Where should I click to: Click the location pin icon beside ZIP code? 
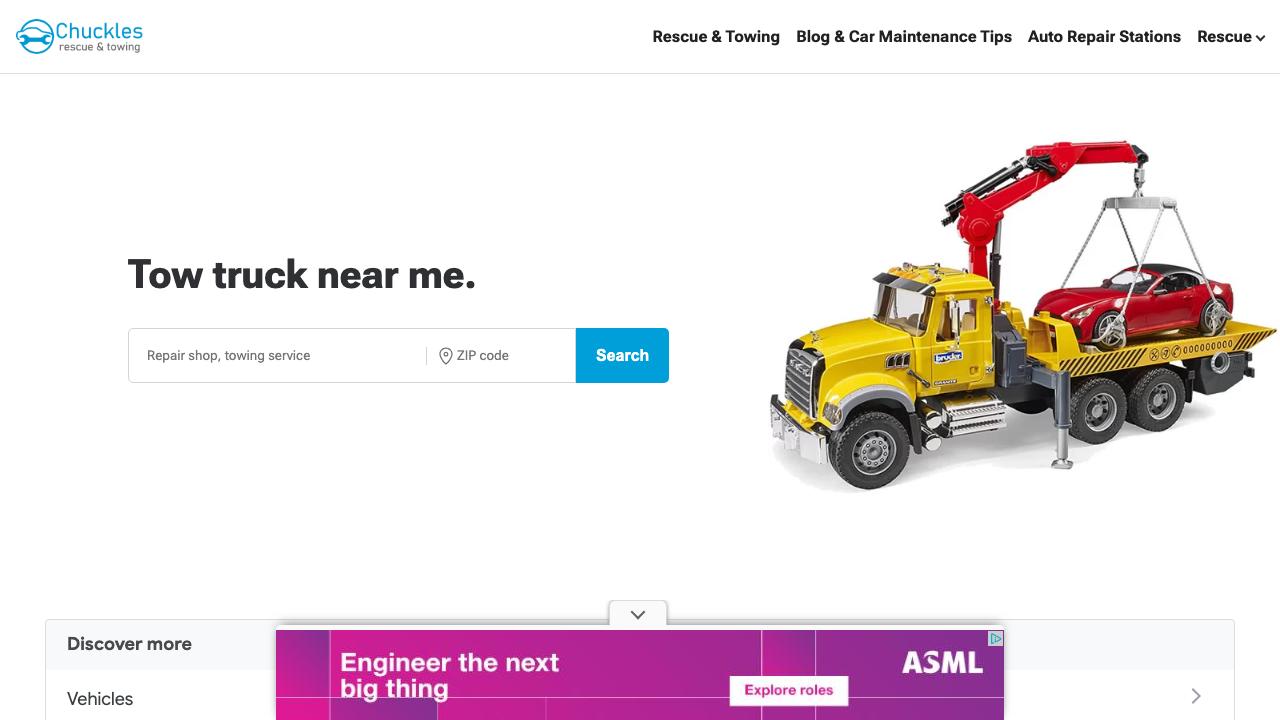coord(446,356)
